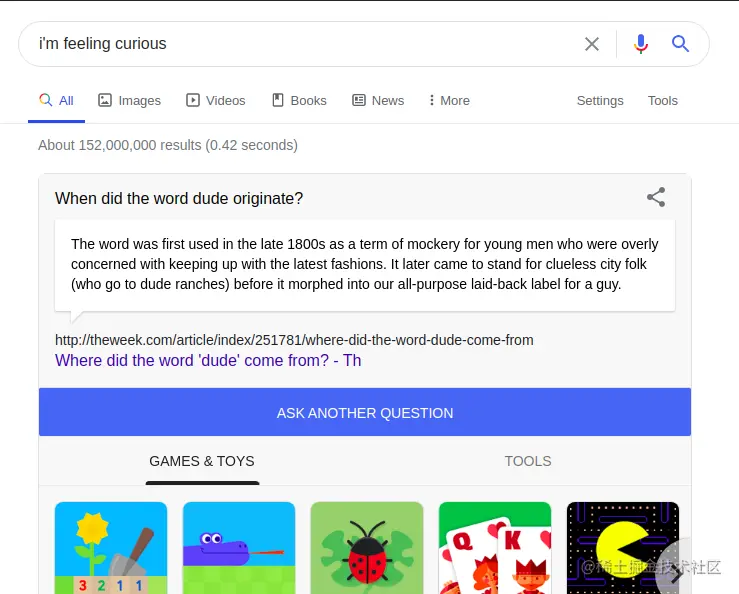
Task: Click the answer paragraph about the late 1800s
Action: point(364,264)
